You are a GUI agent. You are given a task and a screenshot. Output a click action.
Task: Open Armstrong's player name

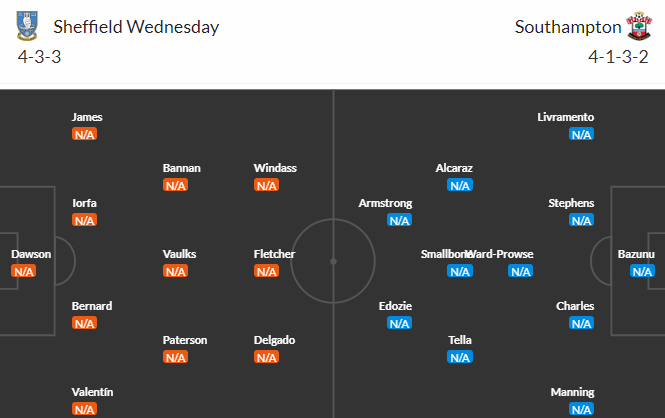pos(385,203)
